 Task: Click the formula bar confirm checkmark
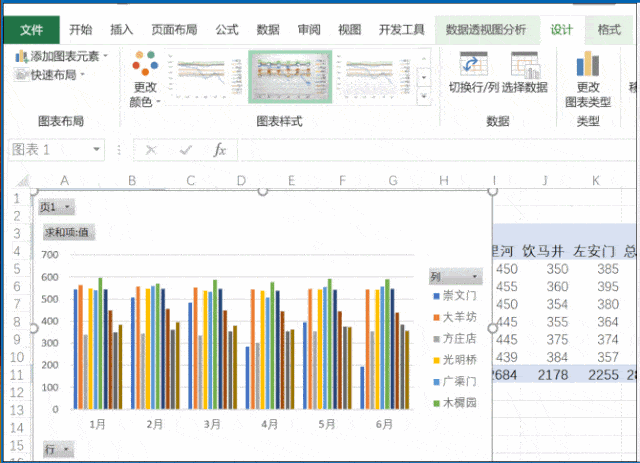[185, 150]
